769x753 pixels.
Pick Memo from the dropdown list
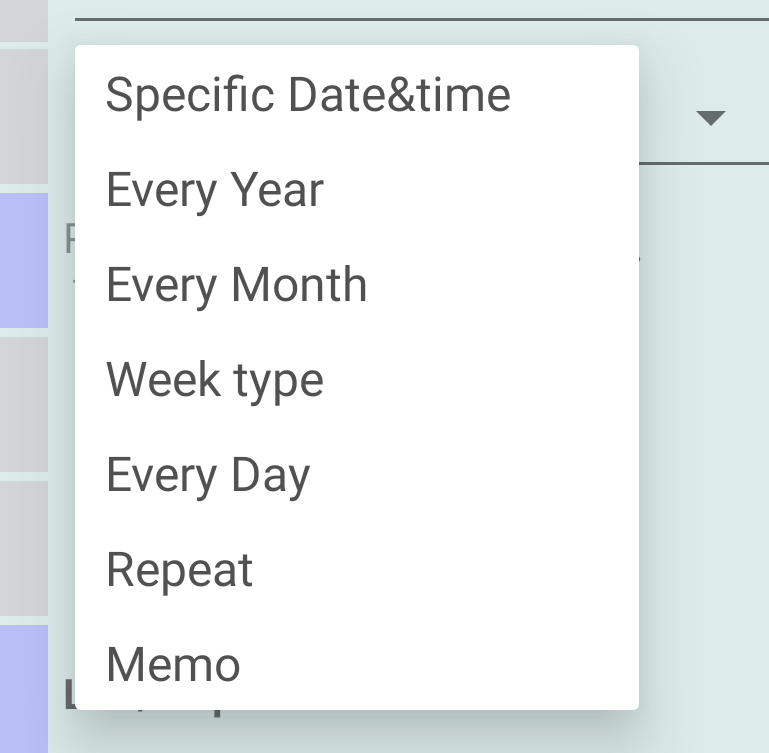173,665
